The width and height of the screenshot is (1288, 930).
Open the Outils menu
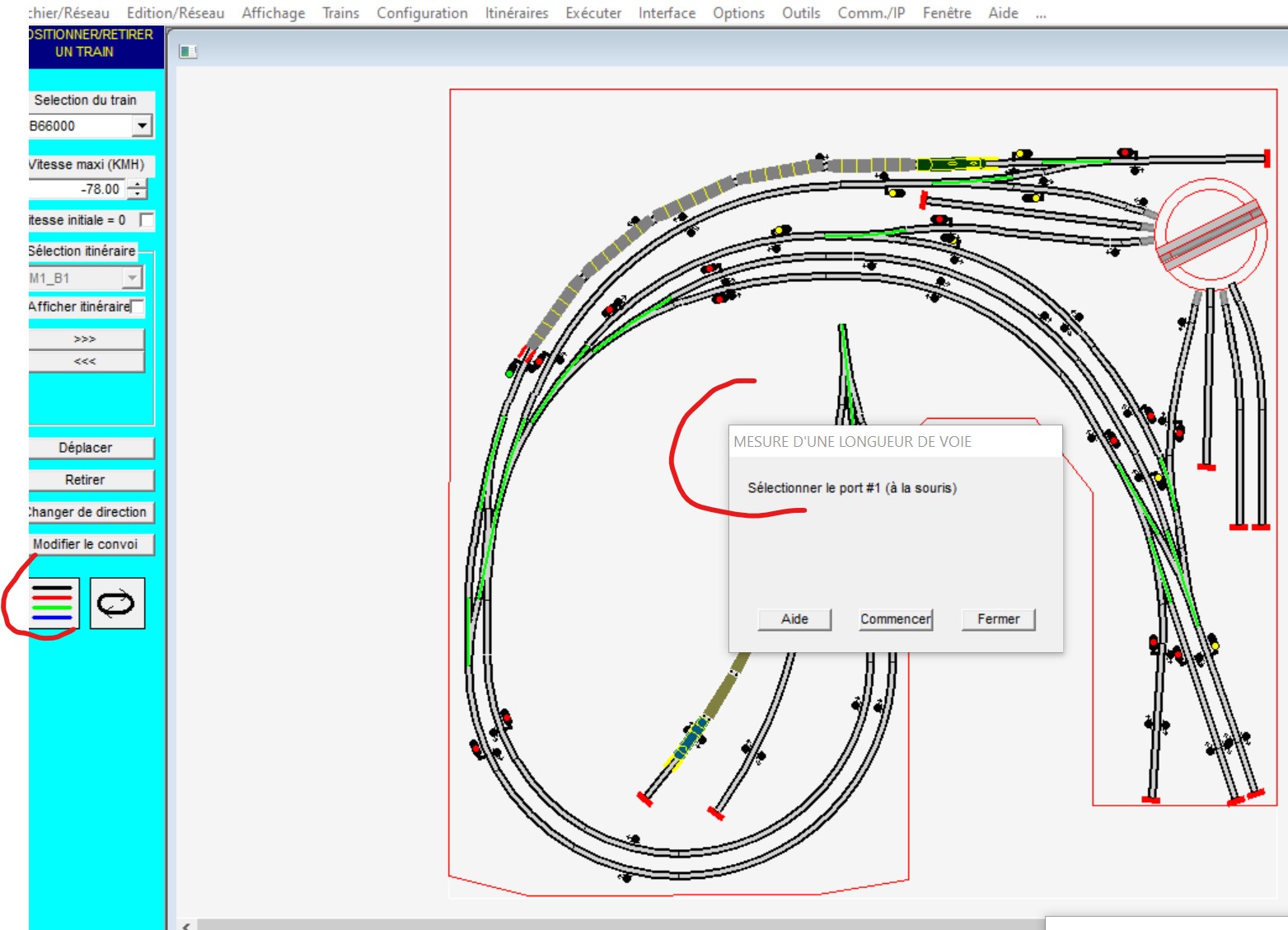(x=801, y=13)
